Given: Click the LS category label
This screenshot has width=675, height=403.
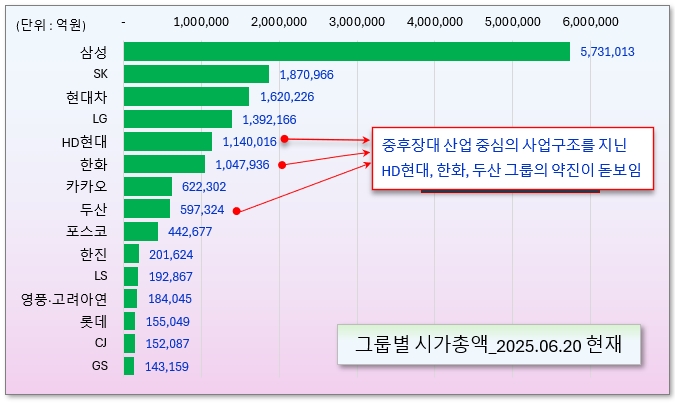Looking at the screenshot, I should pyautogui.click(x=101, y=276).
